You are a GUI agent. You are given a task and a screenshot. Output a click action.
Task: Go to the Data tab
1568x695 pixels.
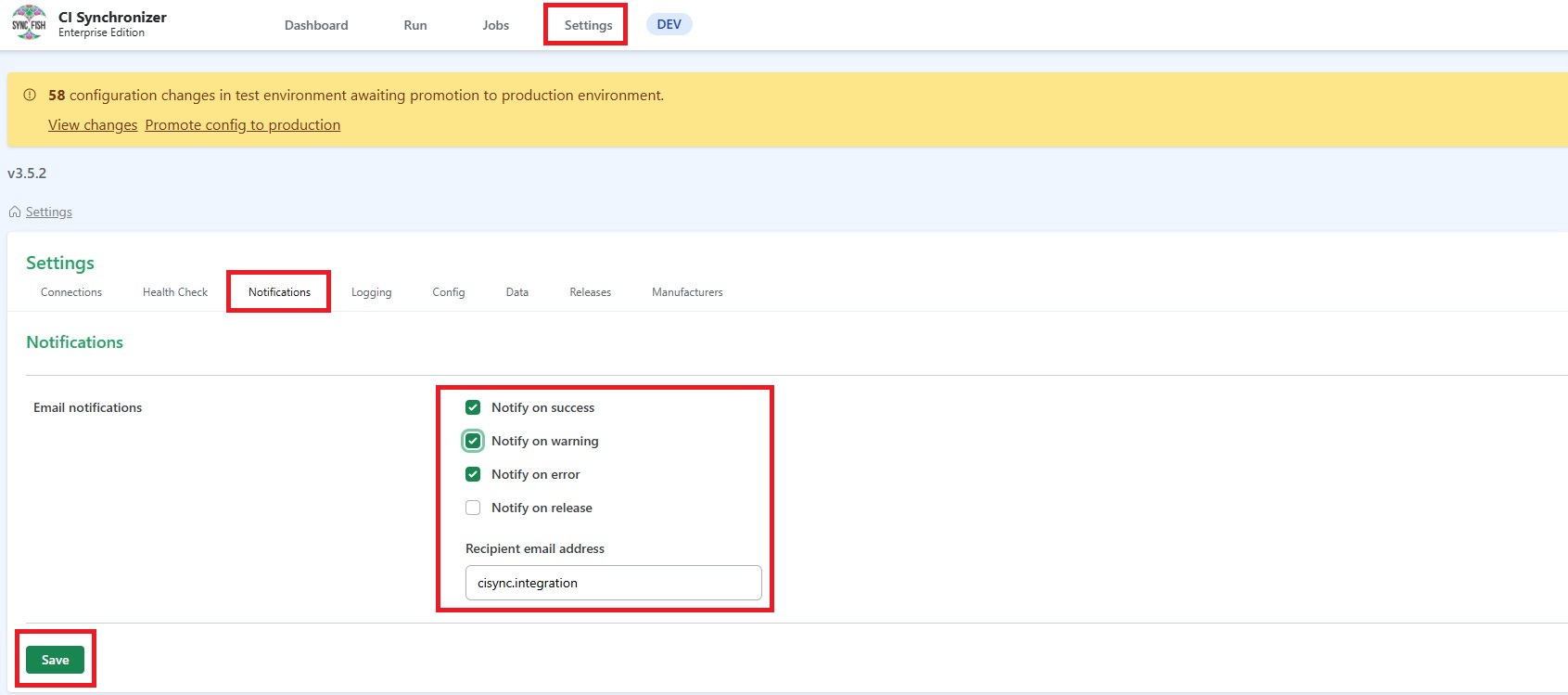click(517, 292)
